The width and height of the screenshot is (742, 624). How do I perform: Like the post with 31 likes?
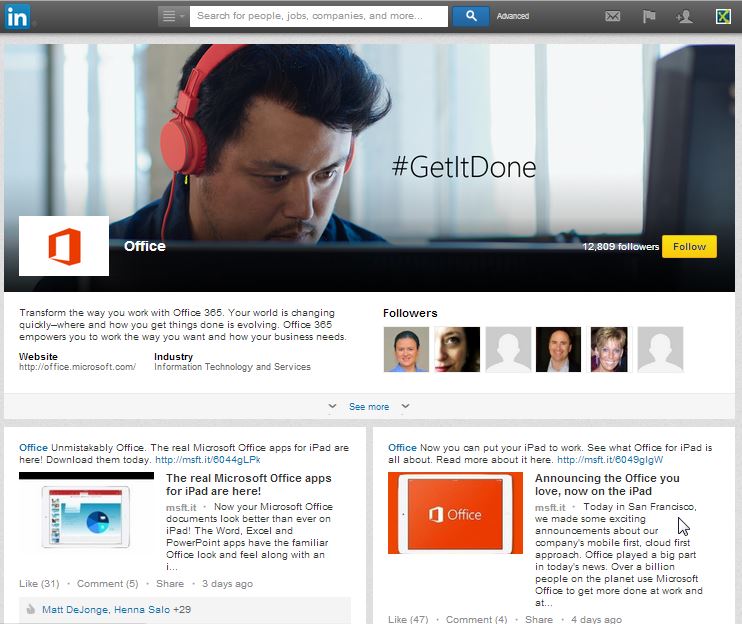pyautogui.click(x=39, y=583)
